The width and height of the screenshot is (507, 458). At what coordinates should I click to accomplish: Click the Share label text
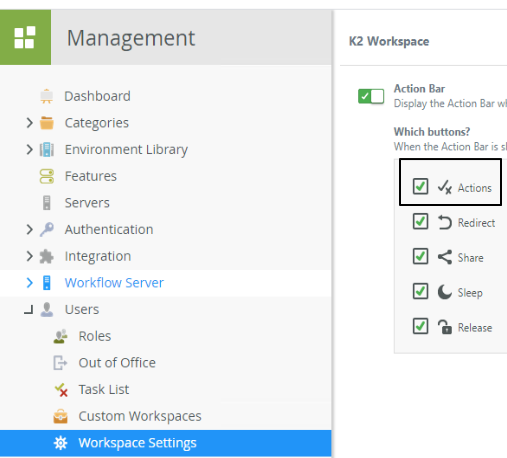coord(470,258)
